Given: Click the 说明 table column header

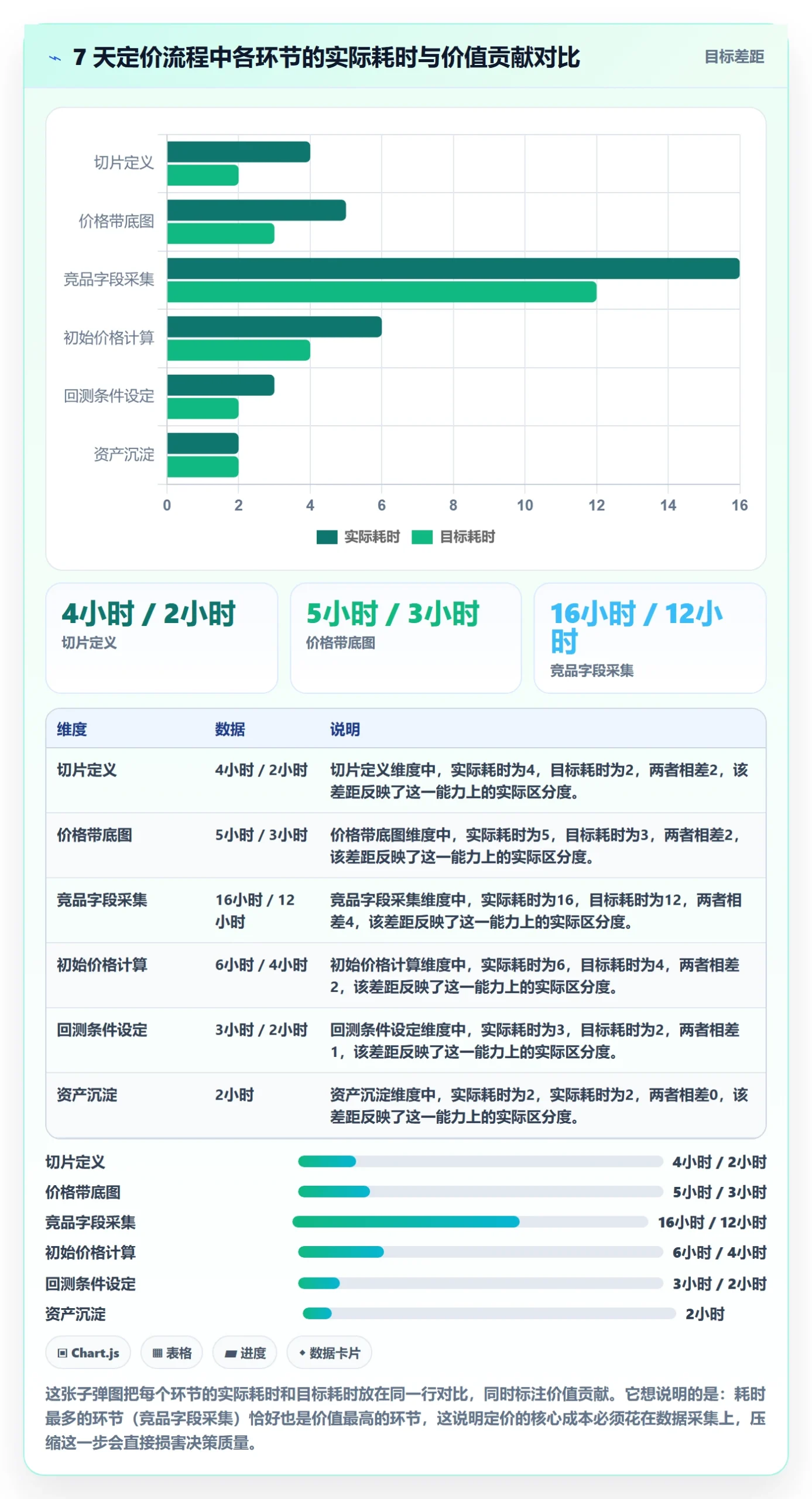Looking at the screenshot, I should click(345, 729).
